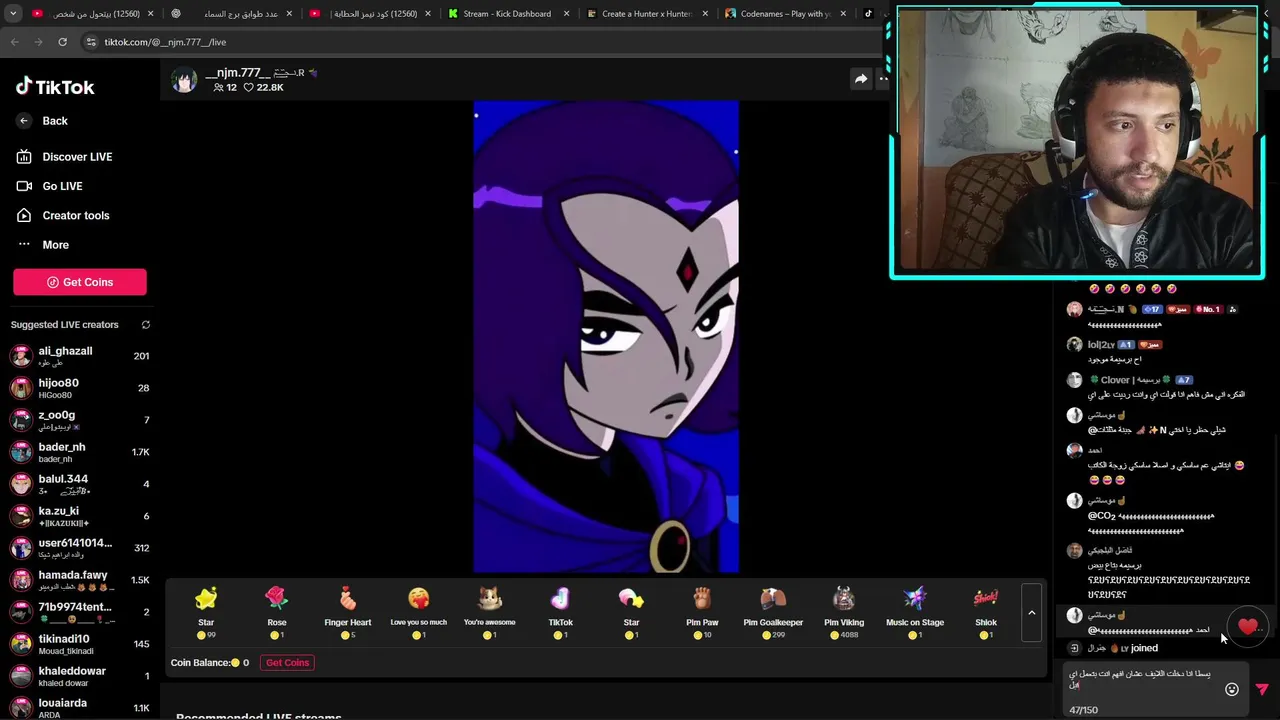1280x720 pixels.
Task: Open Discover LIVE in sidebar
Action: coord(65,157)
